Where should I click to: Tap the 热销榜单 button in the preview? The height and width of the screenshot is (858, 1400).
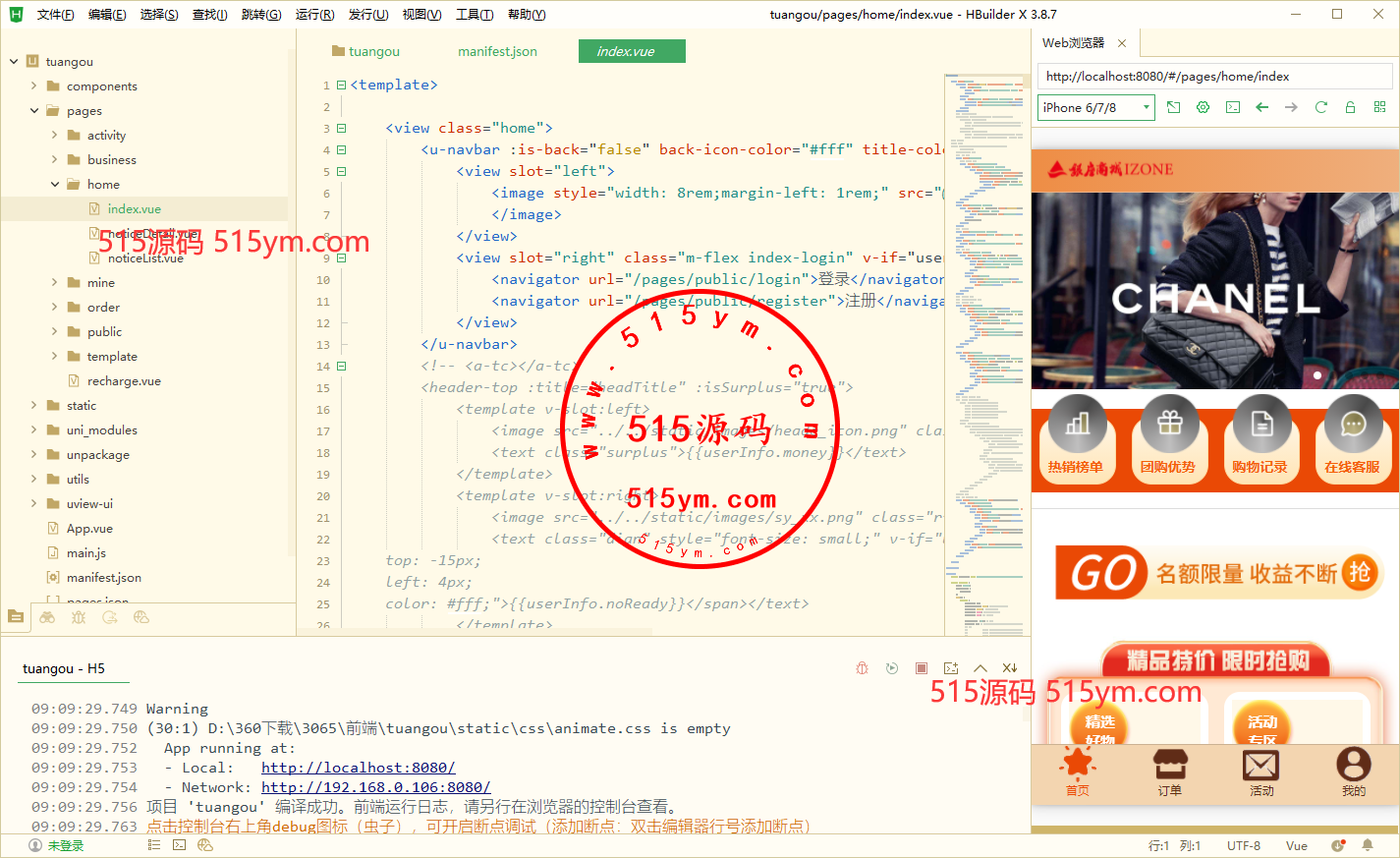[x=1076, y=437]
